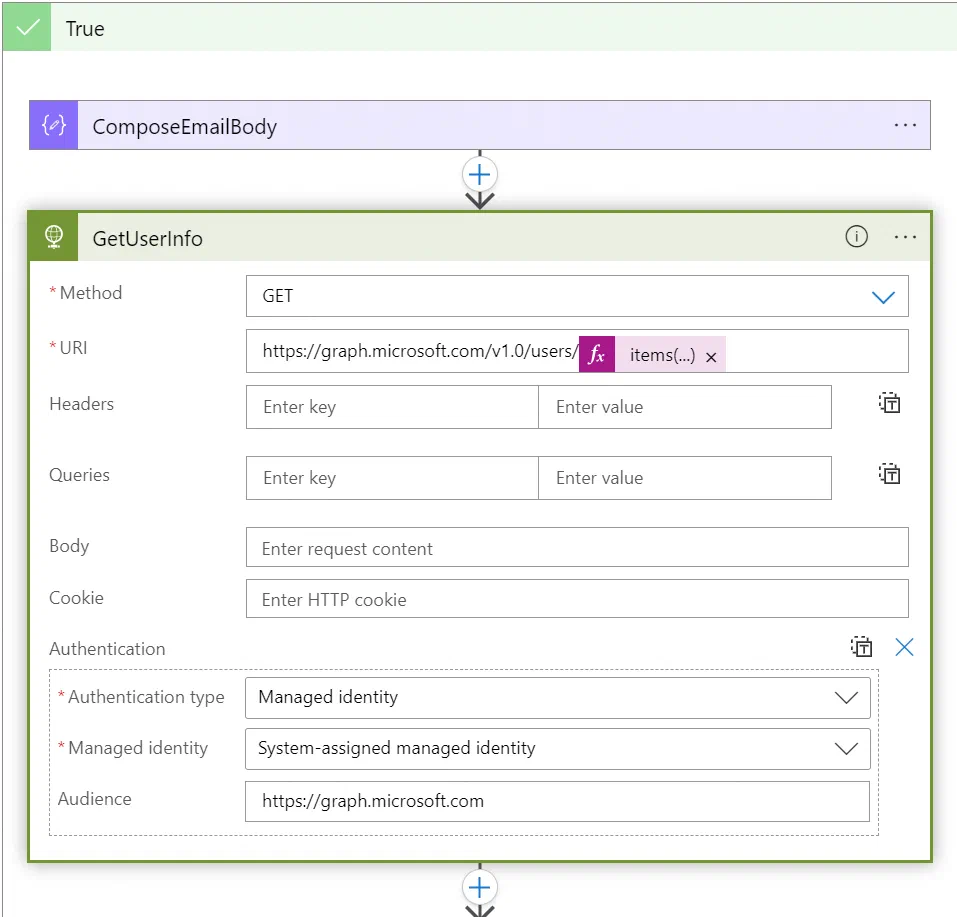Click the Authentication label

107,648
